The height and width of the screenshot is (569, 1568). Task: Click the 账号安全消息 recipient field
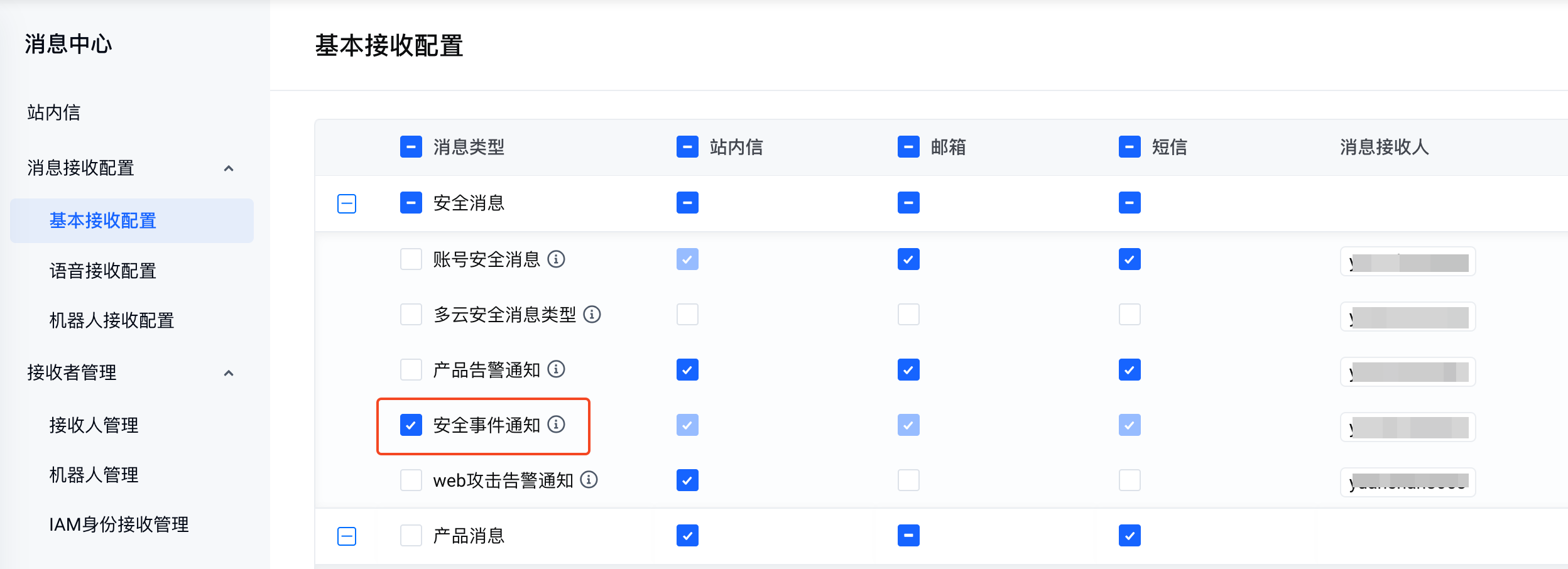[x=1407, y=262]
